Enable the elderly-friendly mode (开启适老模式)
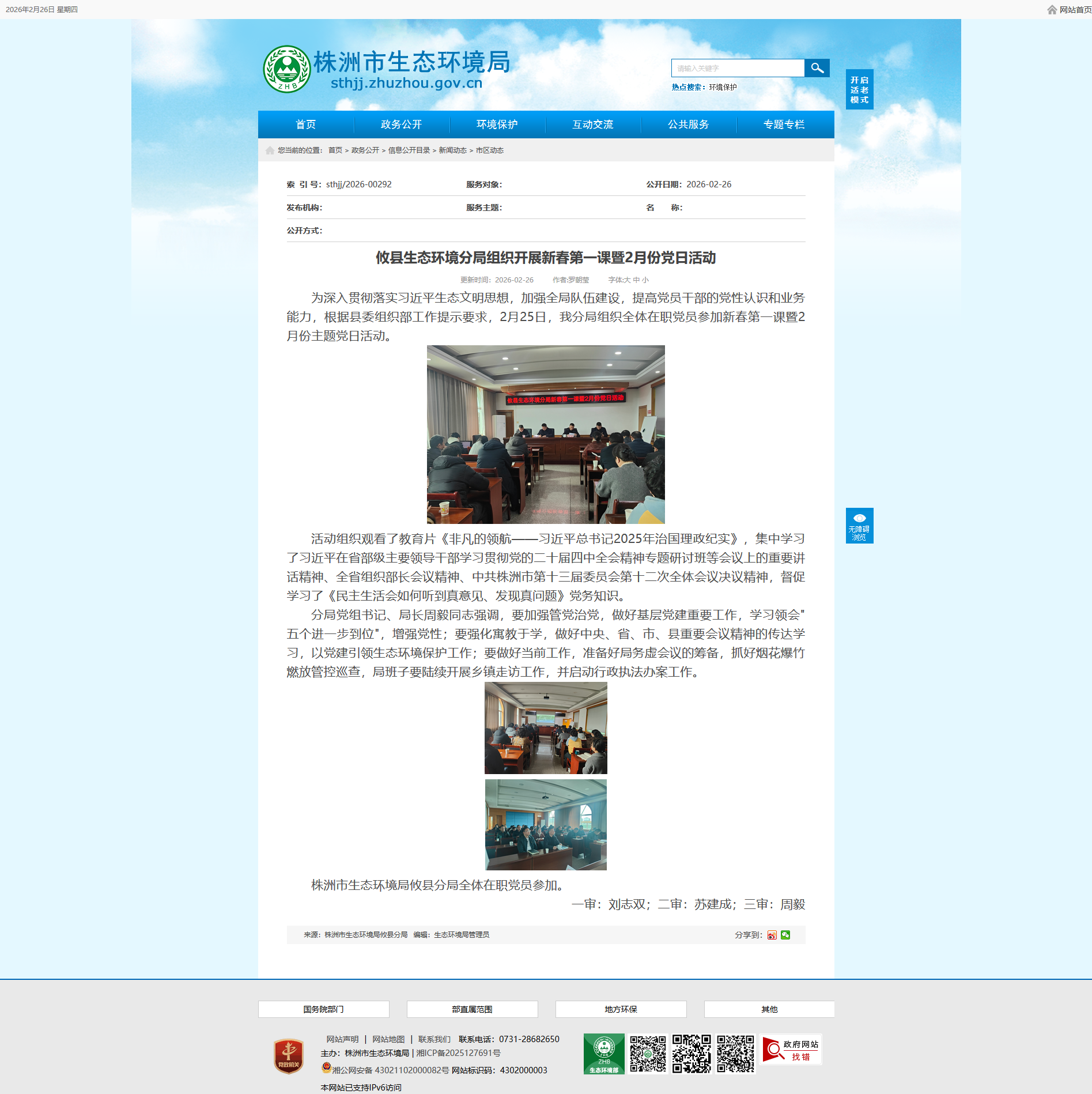Viewport: 1092px width, 1094px height. (859, 89)
